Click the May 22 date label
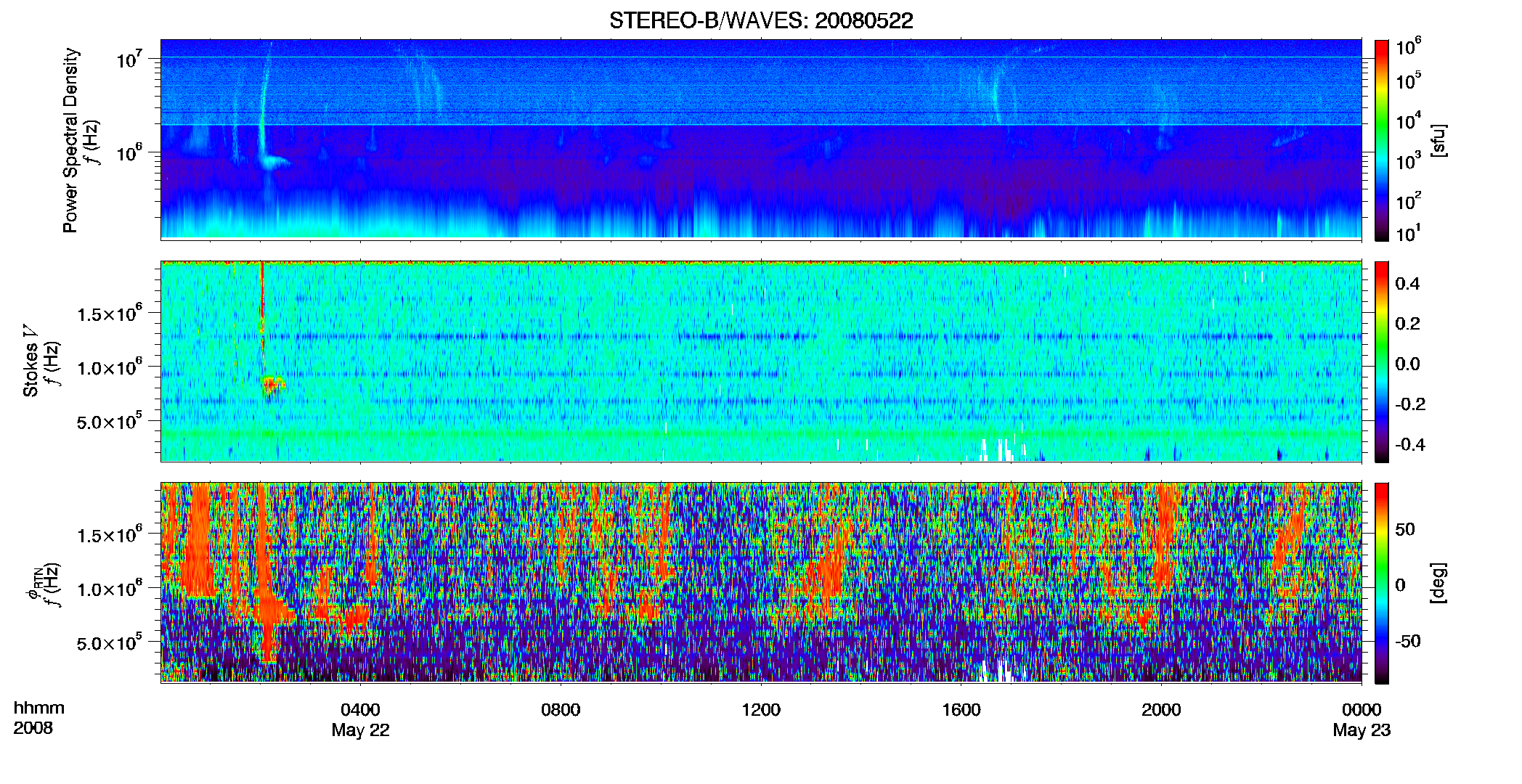 [x=360, y=731]
